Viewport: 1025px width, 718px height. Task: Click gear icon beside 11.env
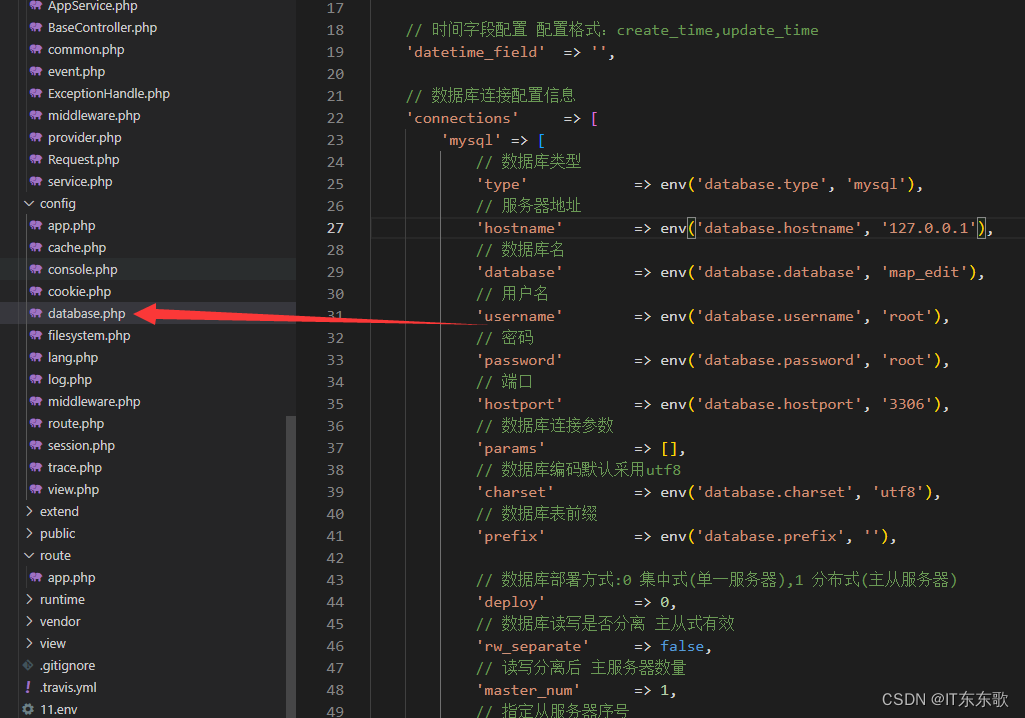(28, 709)
